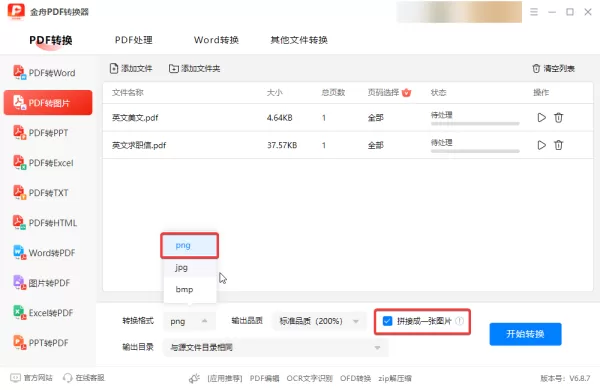
Task: Click the 文件名称 column header
Action: (x=127, y=92)
